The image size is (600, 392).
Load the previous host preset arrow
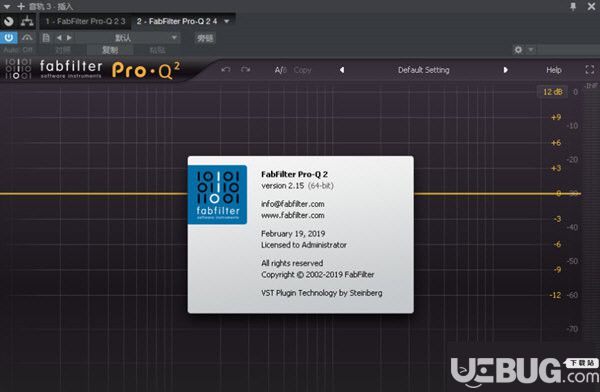(x=59, y=38)
